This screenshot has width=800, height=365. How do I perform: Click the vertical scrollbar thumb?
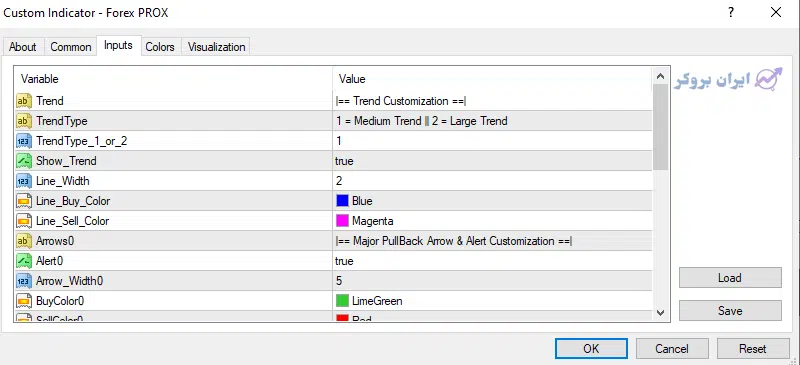point(660,127)
